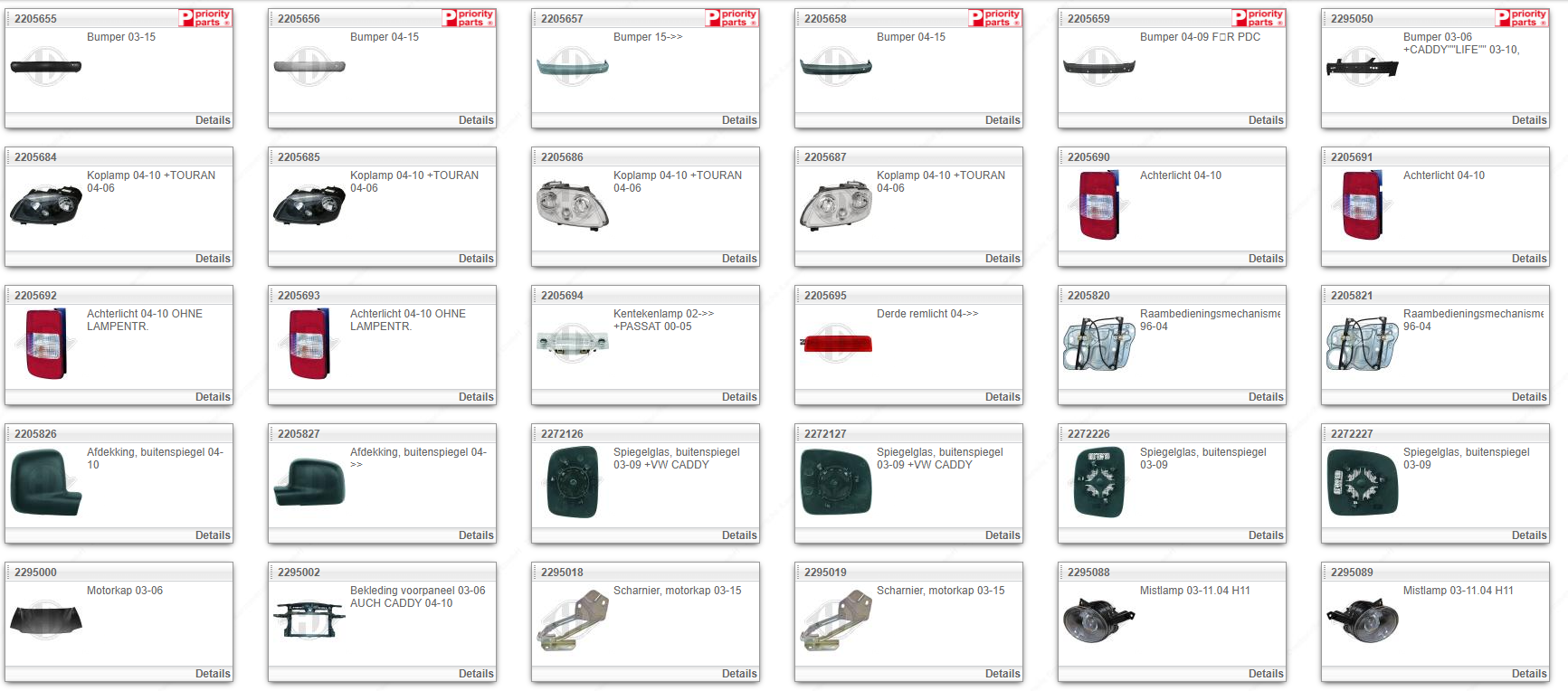The height and width of the screenshot is (691, 1568).
Task: Select the part number 2272227 title
Action: point(1352,434)
